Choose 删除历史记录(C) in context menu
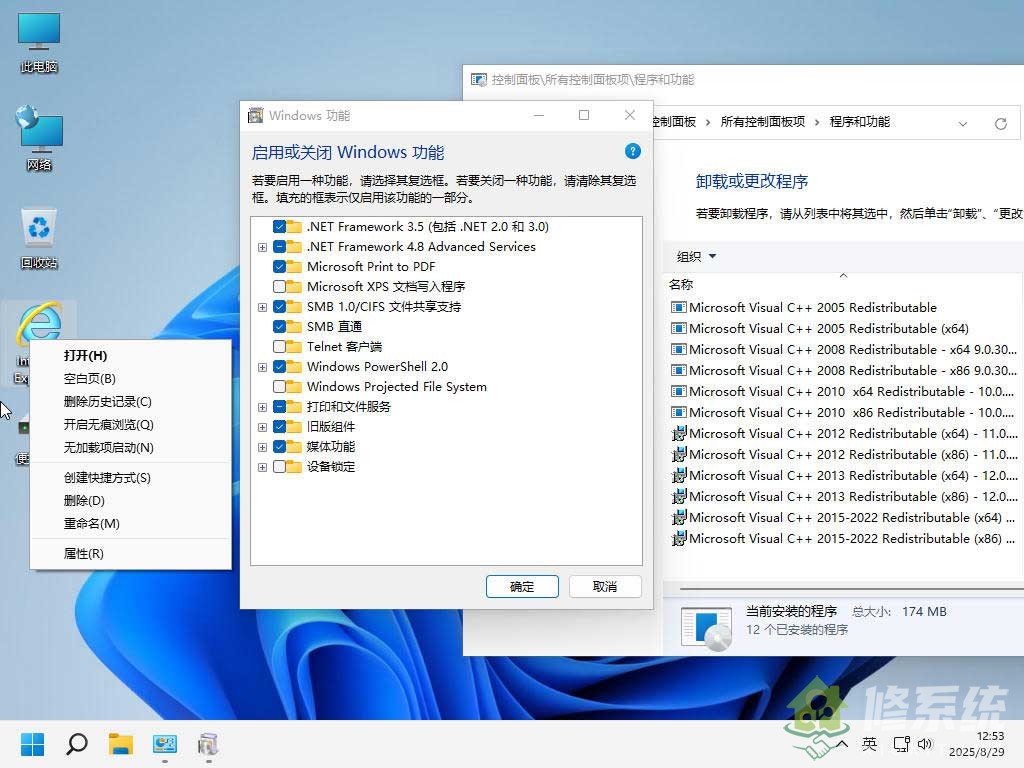This screenshot has width=1024, height=768. [x=131, y=402]
